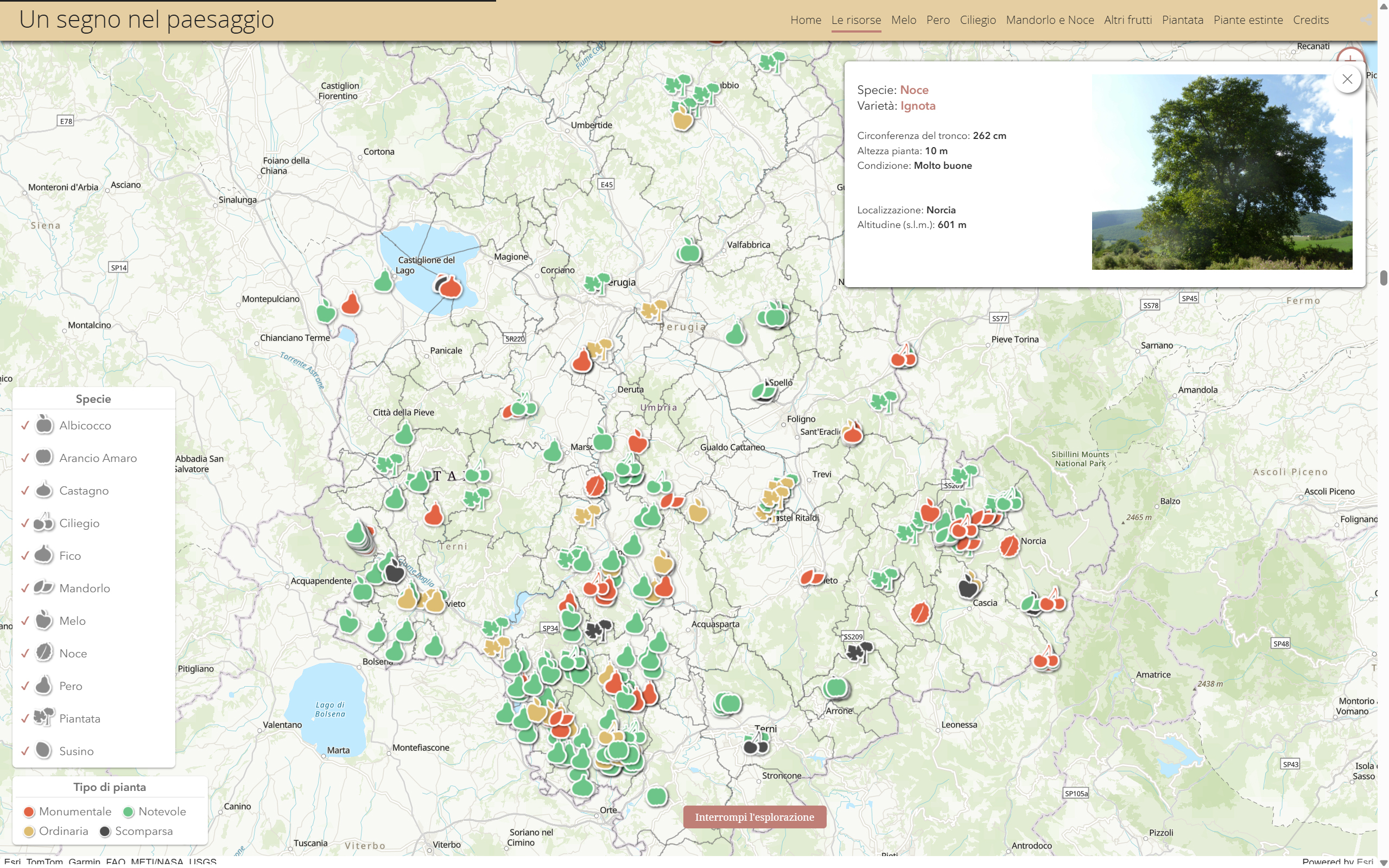Viewport: 1389px width, 868px height.
Task: Click the Piantata tree icon in legend
Action: click(43, 718)
